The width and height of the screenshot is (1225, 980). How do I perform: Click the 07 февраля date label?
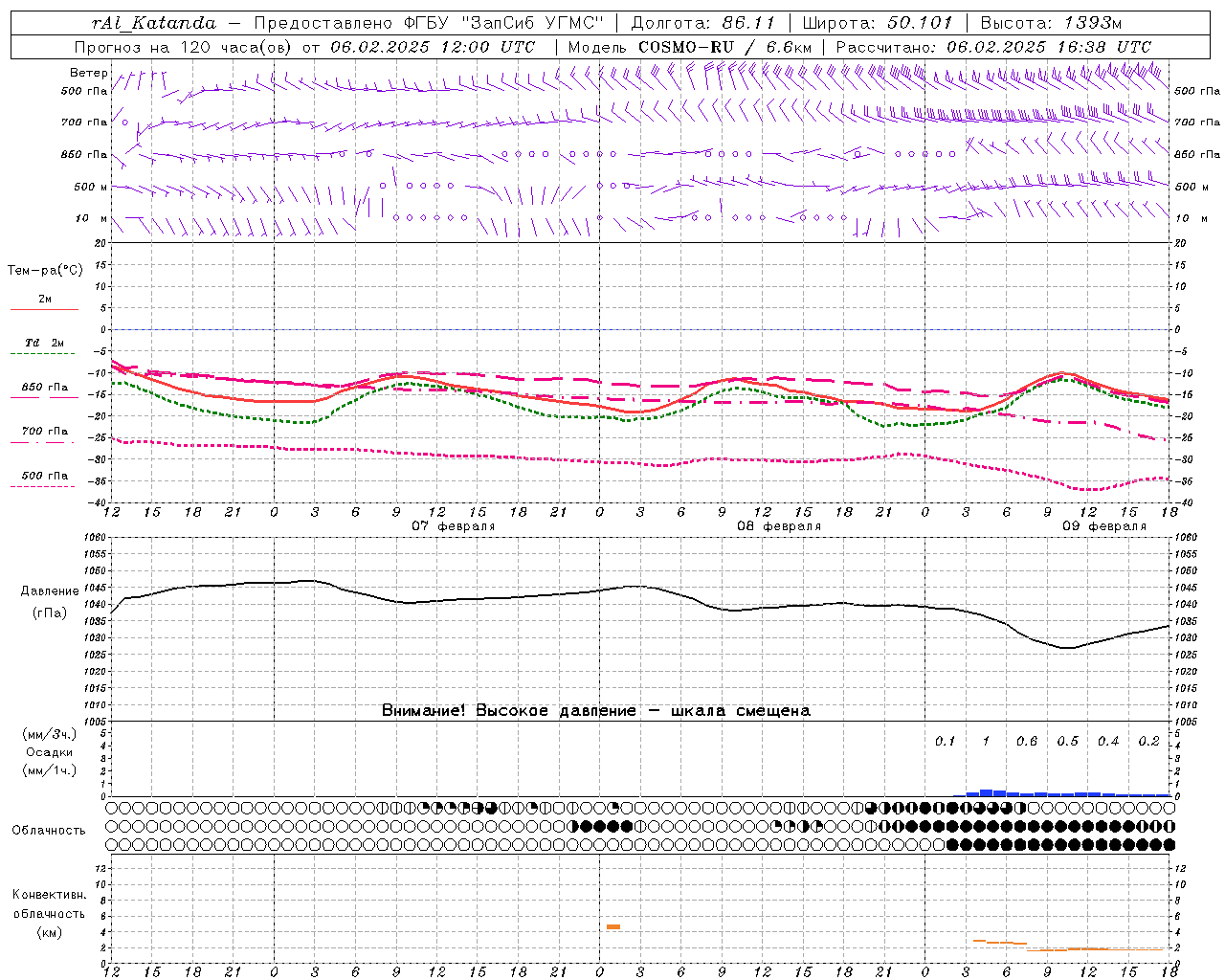point(454,526)
